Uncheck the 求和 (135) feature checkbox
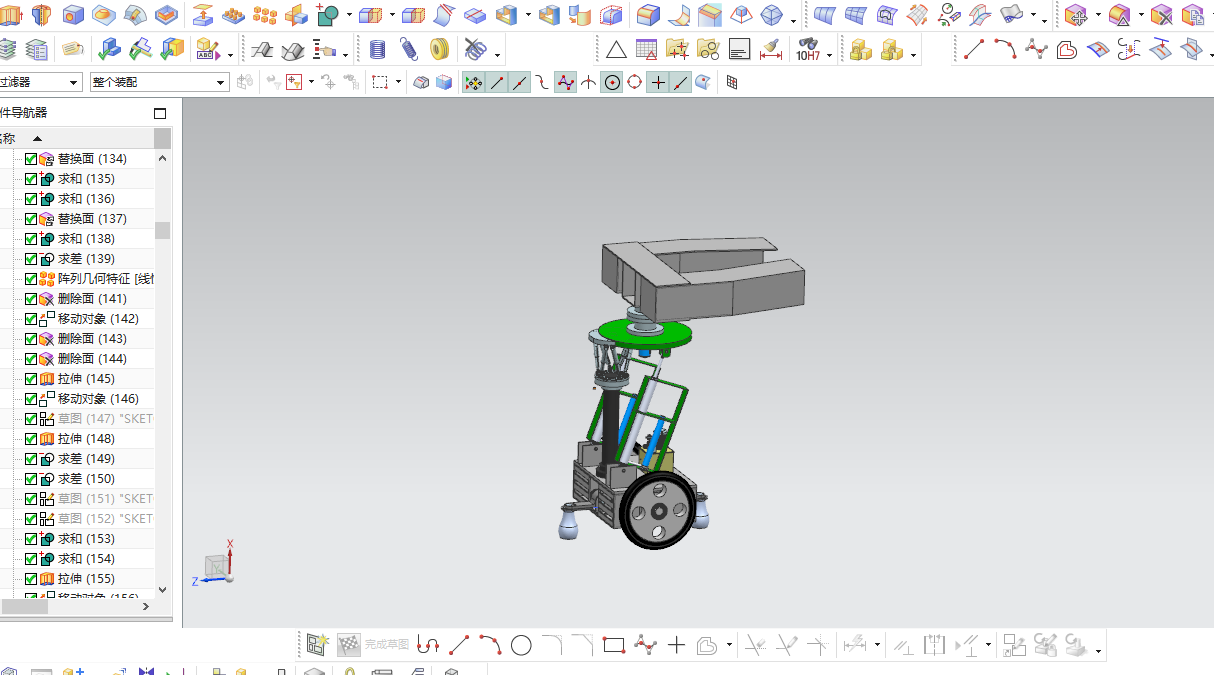Screen dimensions: 1214x675 (31, 179)
